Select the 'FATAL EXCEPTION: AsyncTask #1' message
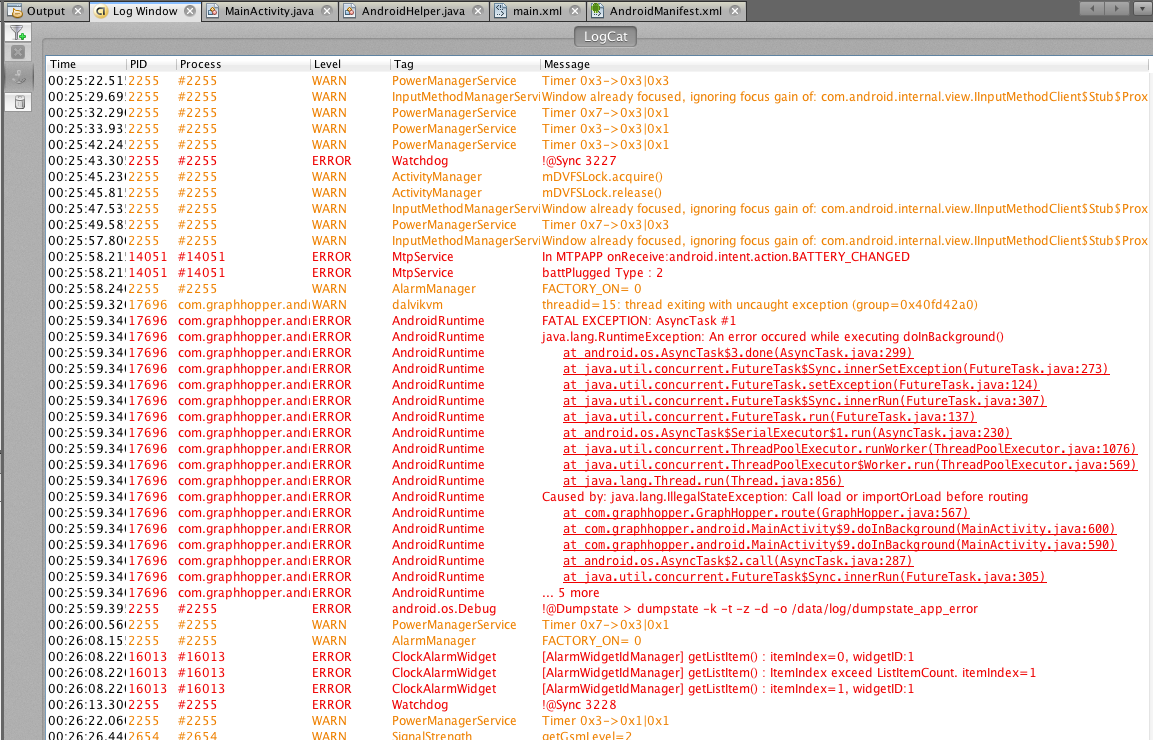This screenshot has width=1153, height=740. [x=639, y=321]
